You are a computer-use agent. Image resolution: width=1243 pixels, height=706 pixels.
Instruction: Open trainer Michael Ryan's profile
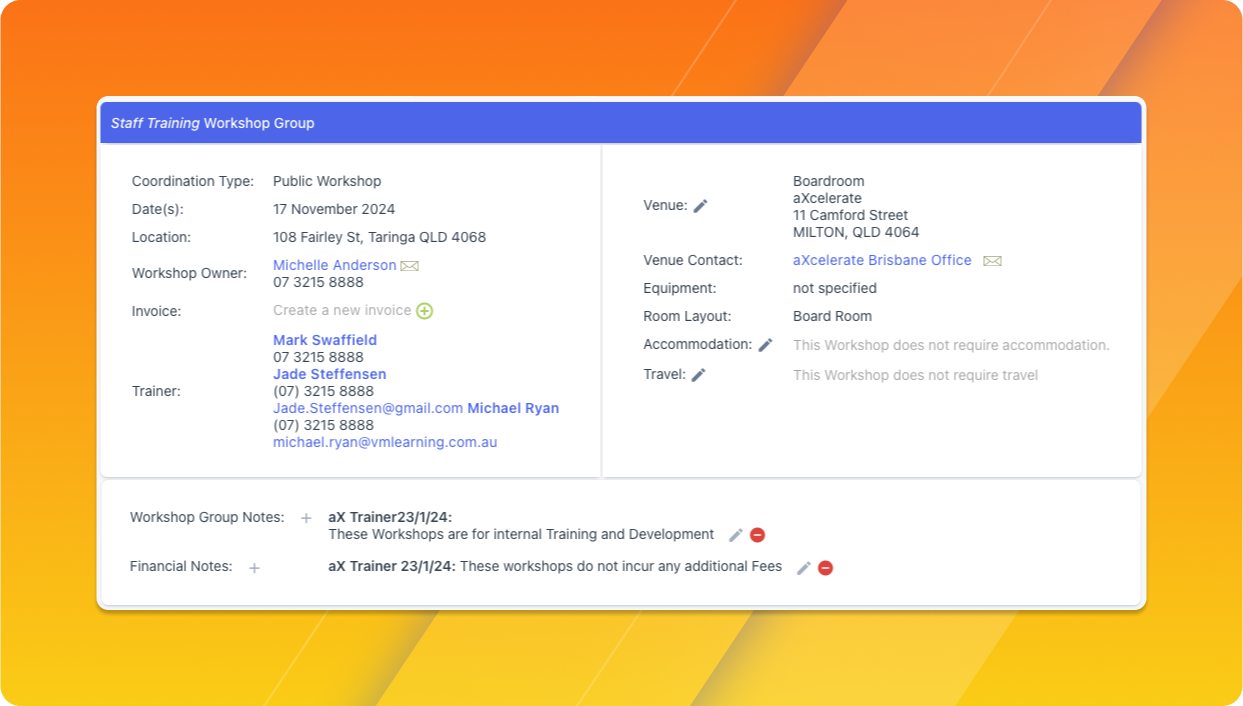pyautogui.click(x=513, y=408)
